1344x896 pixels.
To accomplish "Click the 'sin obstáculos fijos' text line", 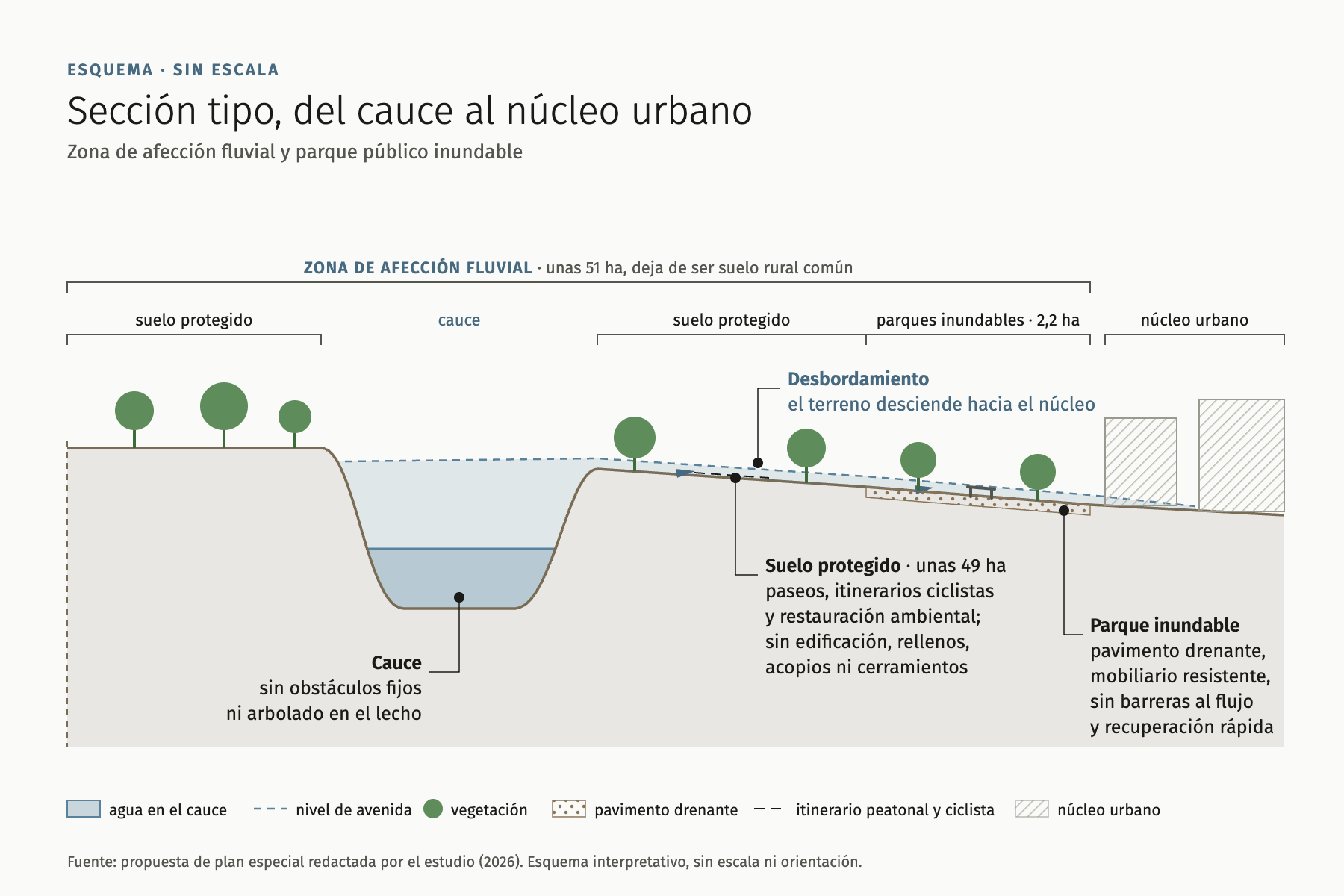I will click(x=340, y=688).
